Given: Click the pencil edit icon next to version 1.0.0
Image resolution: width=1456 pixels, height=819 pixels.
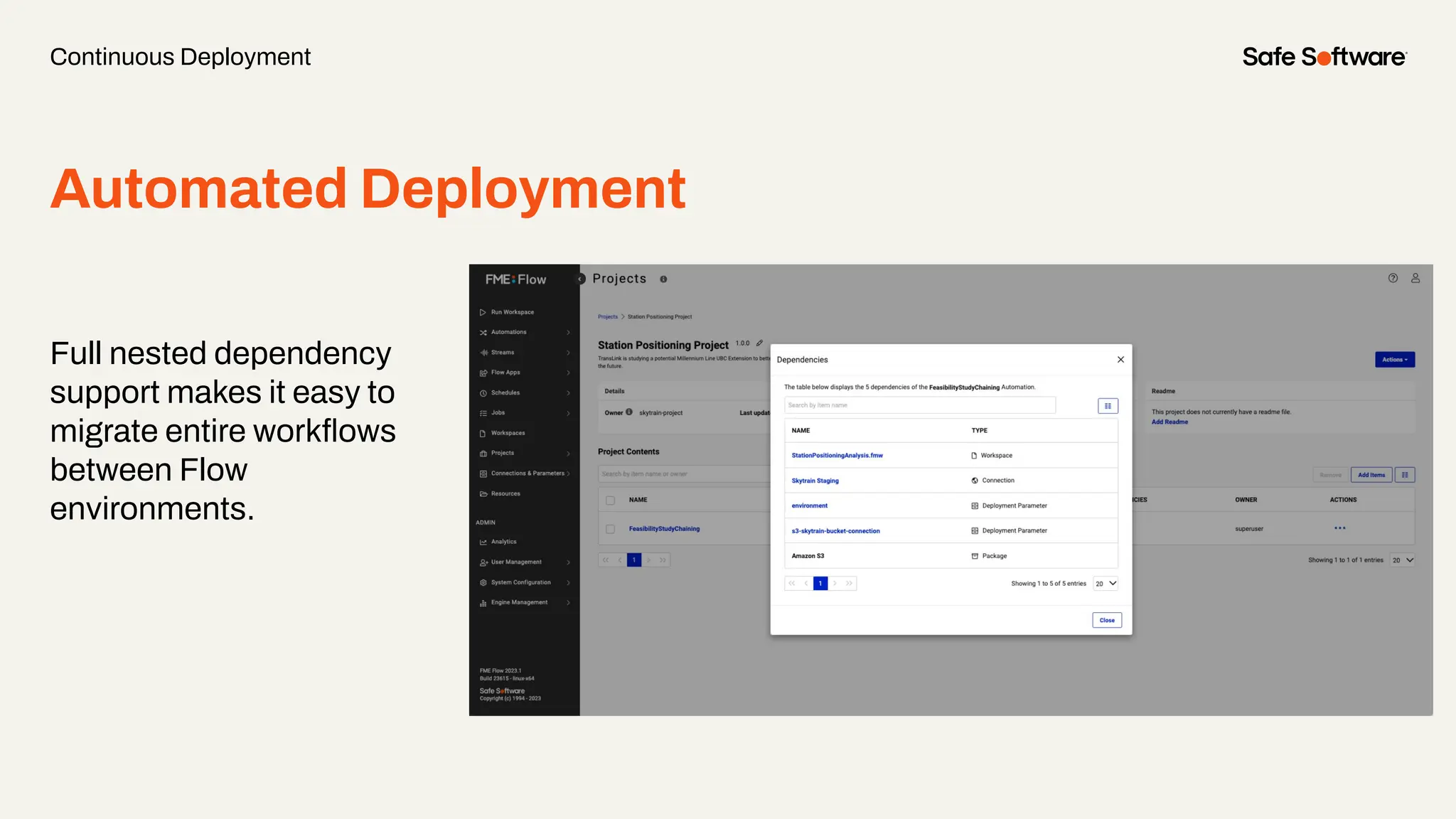Looking at the screenshot, I should (759, 343).
